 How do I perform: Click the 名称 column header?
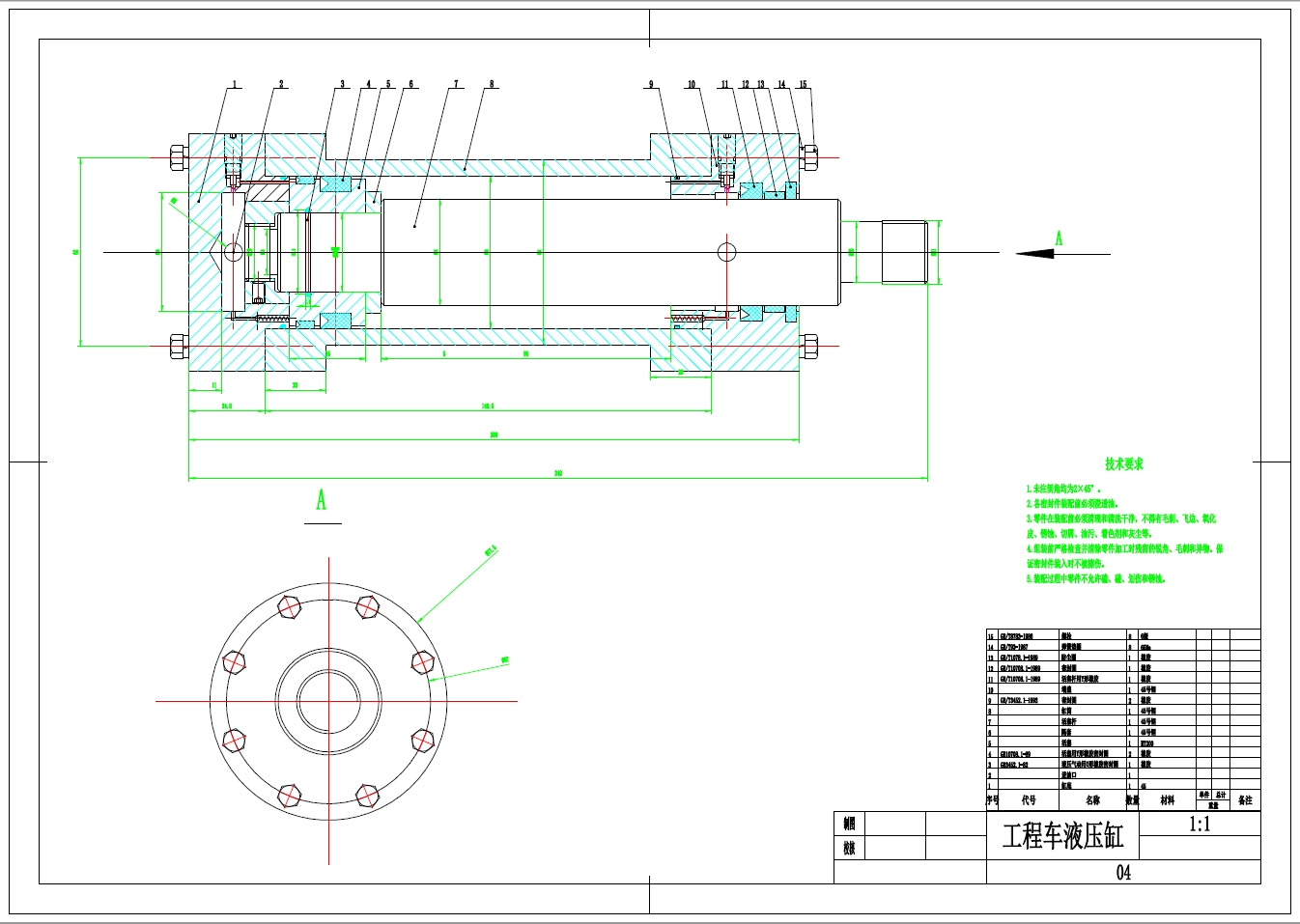[x=1092, y=800]
